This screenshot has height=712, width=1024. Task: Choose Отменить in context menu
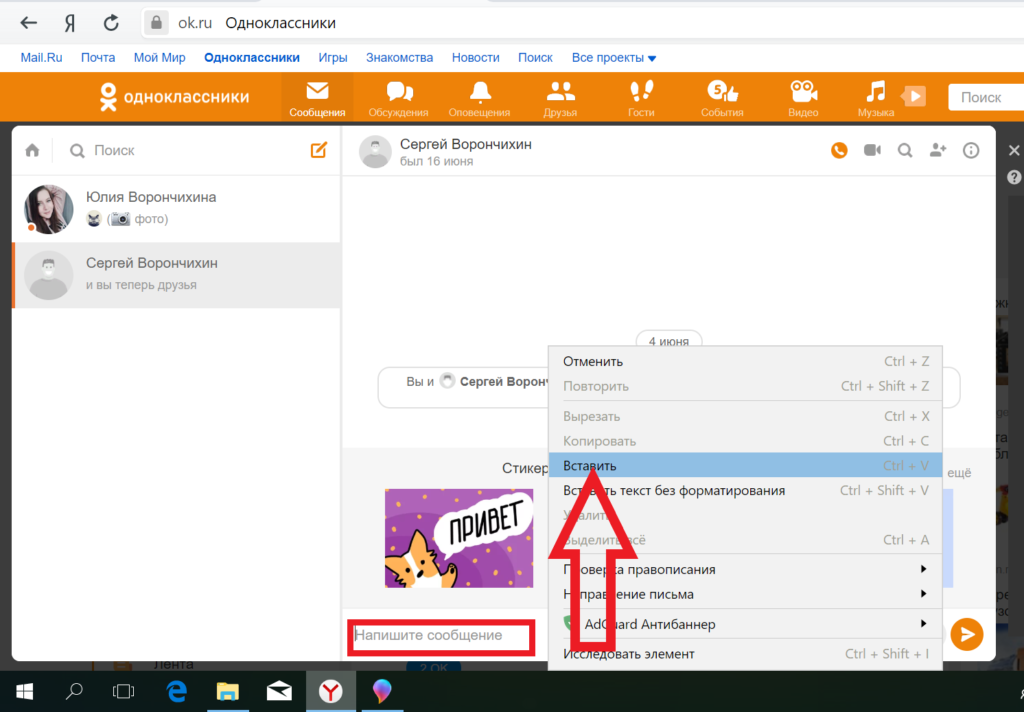tap(745, 361)
